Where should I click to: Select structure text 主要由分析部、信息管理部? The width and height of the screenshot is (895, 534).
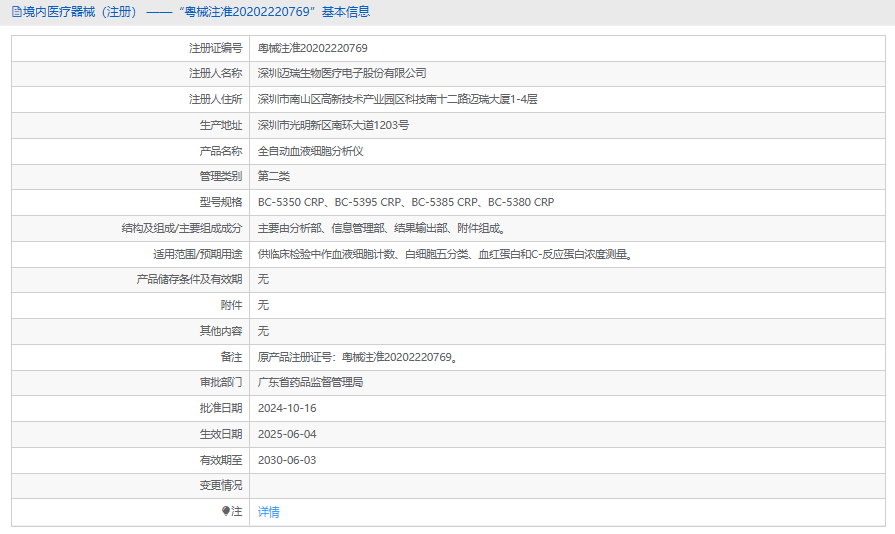[382, 228]
